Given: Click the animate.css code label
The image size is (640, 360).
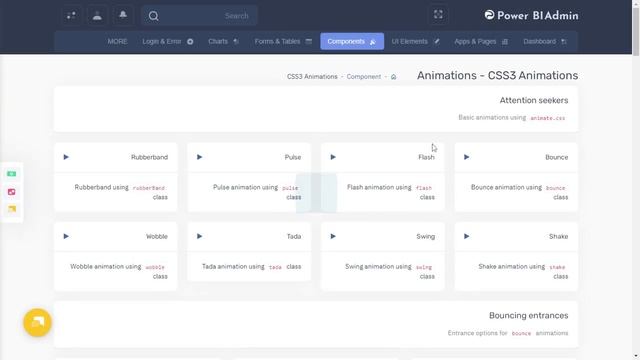Looking at the screenshot, I should pos(547,118).
